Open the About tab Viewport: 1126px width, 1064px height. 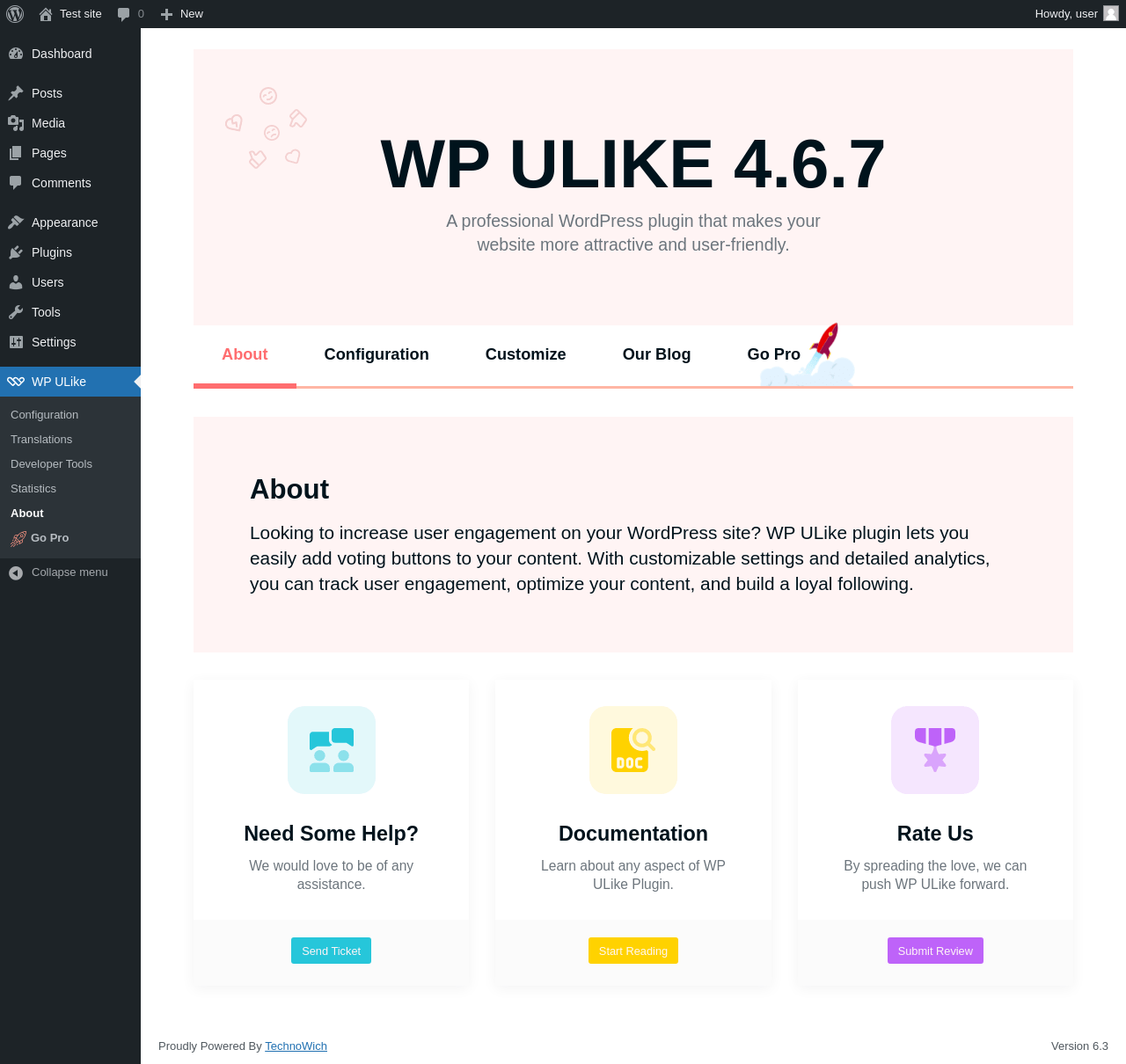[245, 354]
